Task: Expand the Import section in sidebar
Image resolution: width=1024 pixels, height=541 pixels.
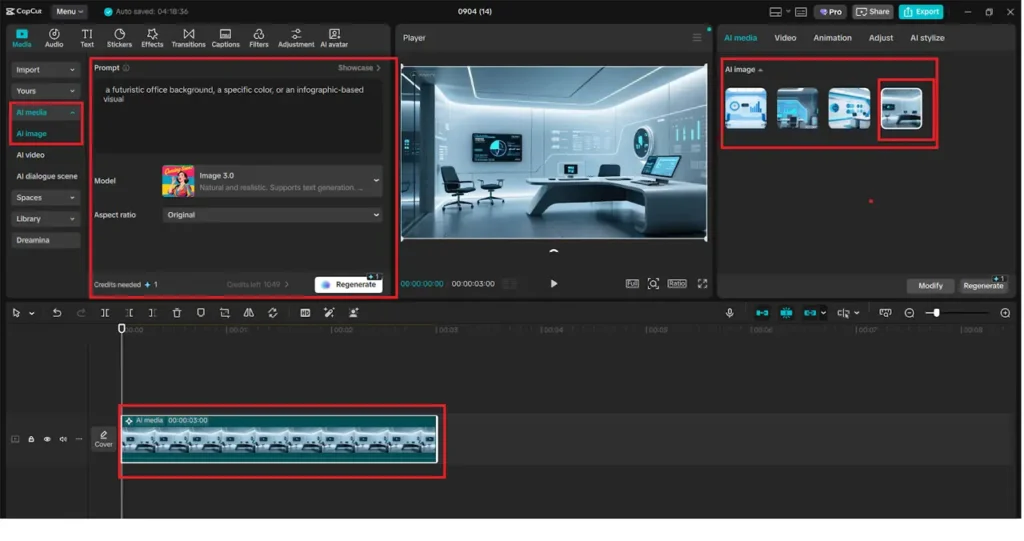Action: (x=45, y=70)
